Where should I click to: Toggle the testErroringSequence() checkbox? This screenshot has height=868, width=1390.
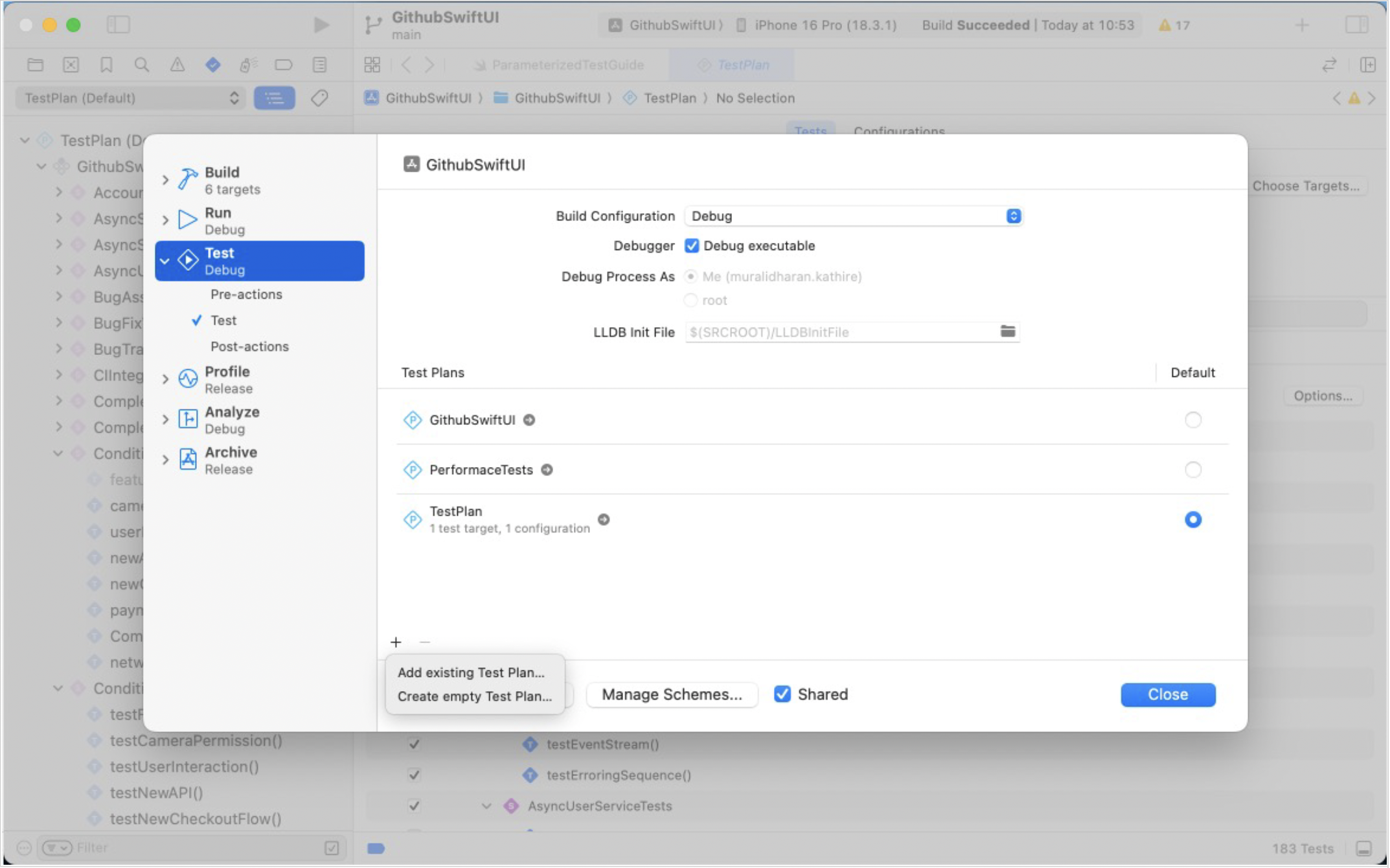(414, 775)
